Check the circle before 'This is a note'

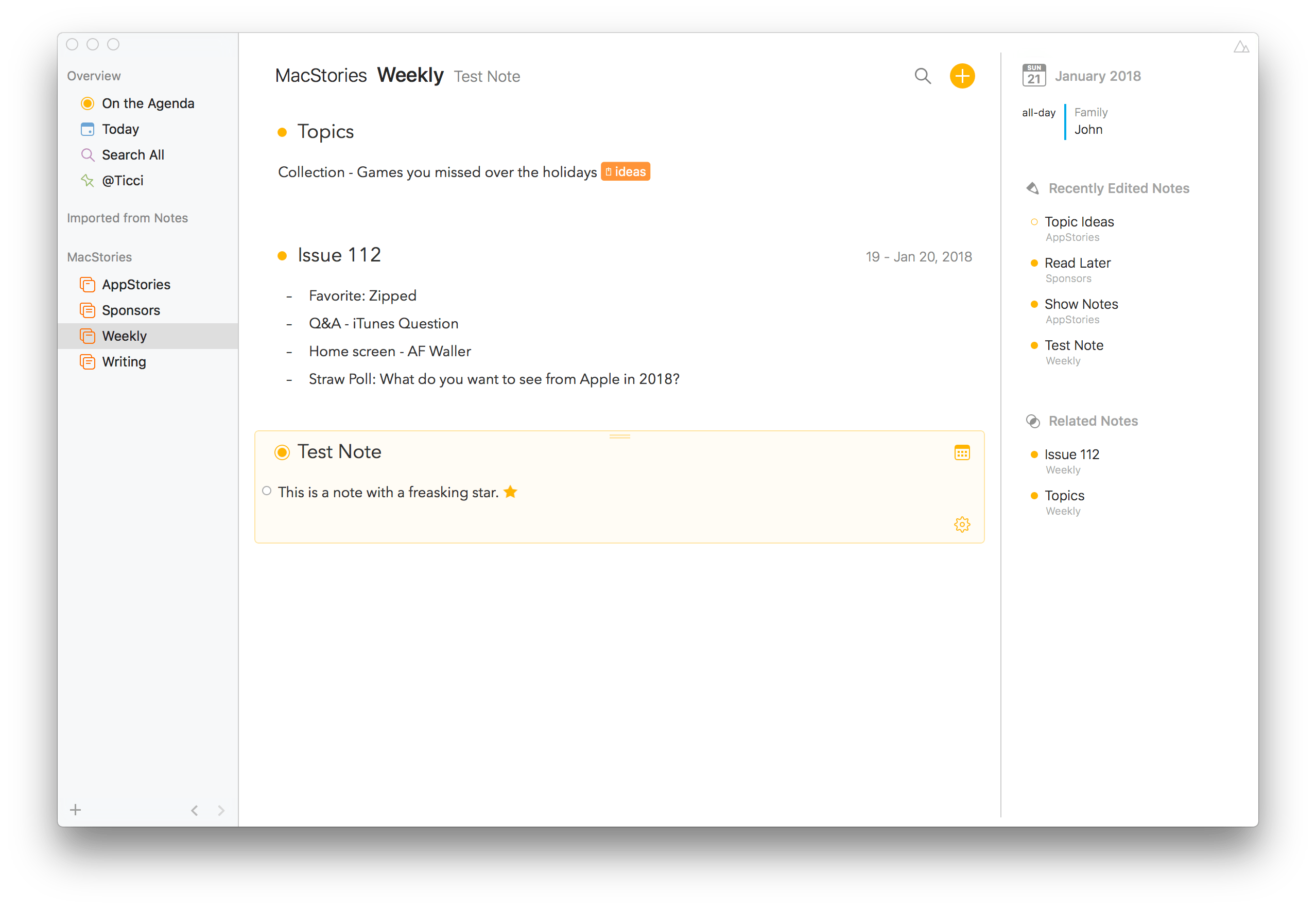(266, 491)
